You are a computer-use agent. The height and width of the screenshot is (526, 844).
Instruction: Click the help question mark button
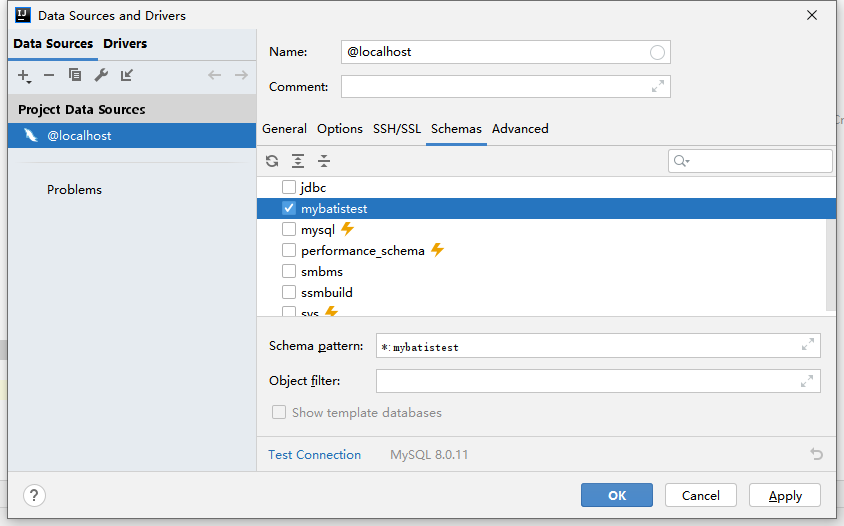[x=34, y=495]
